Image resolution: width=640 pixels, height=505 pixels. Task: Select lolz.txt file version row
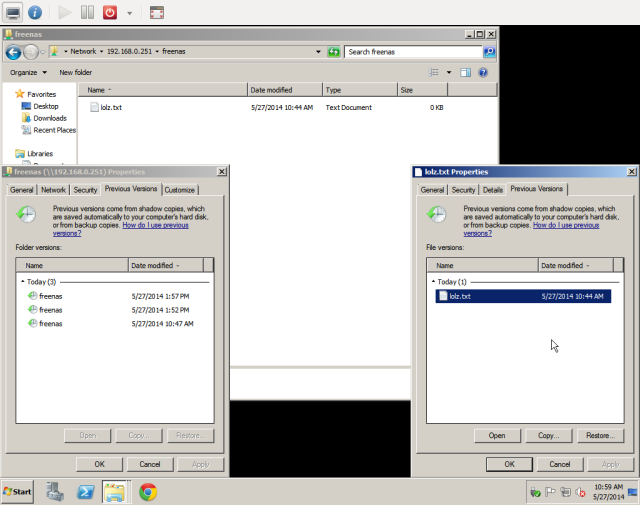point(523,296)
